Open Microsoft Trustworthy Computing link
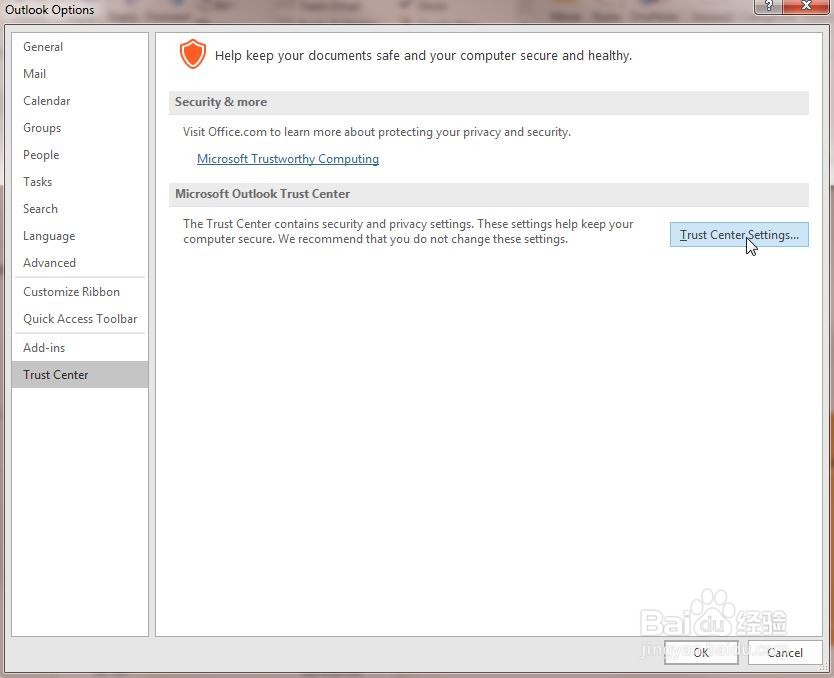 288,159
